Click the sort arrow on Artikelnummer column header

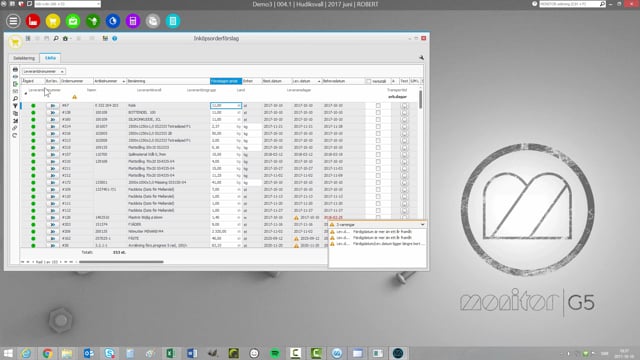123,81
